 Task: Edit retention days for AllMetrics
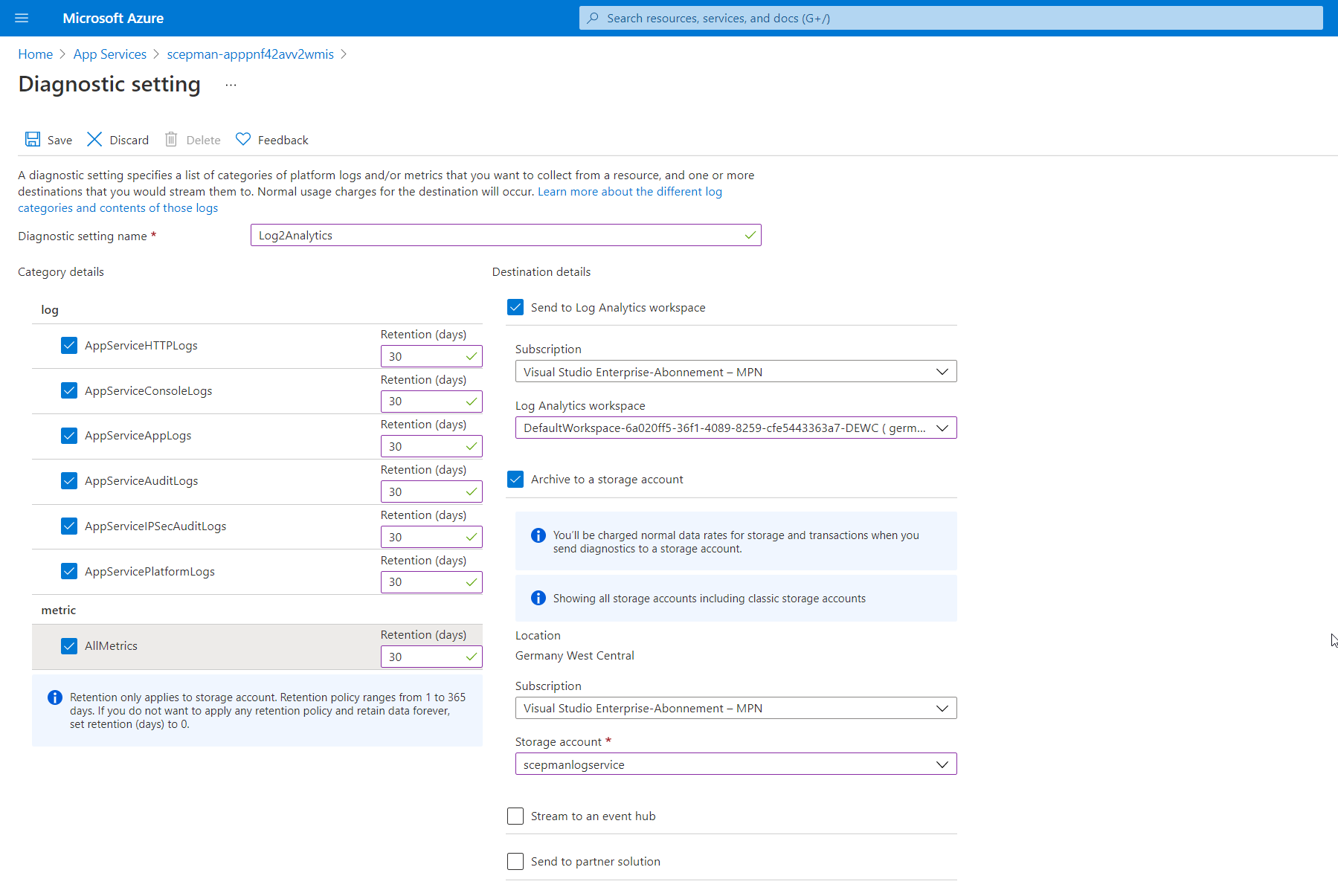click(431, 657)
